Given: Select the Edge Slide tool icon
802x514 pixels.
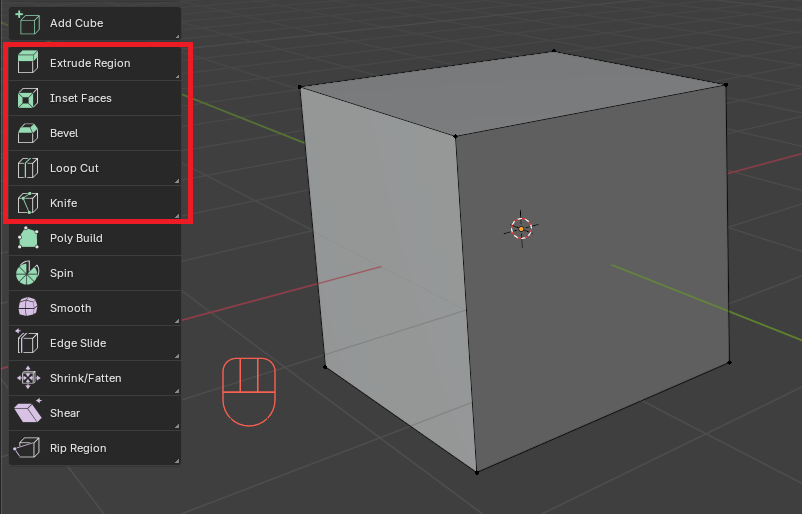Looking at the screenshot, I should pyautogui.click(x=28, y=343).
